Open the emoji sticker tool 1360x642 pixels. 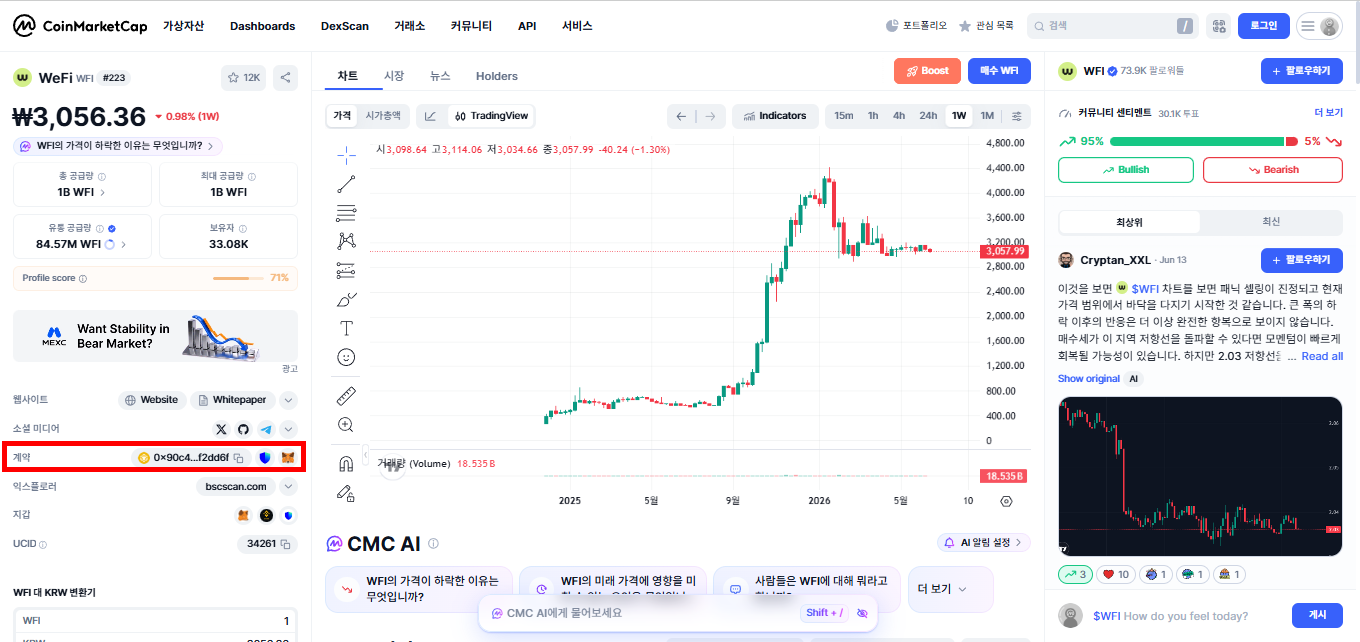(347, 357)
